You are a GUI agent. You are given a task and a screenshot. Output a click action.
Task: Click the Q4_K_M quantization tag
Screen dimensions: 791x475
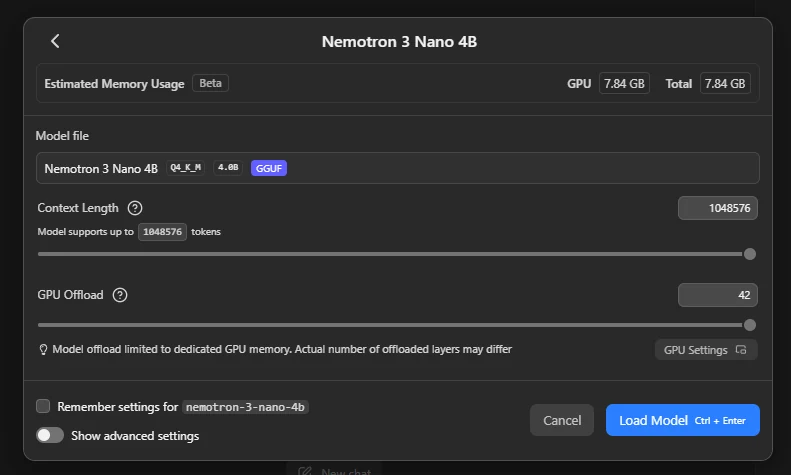coord(186,167)
